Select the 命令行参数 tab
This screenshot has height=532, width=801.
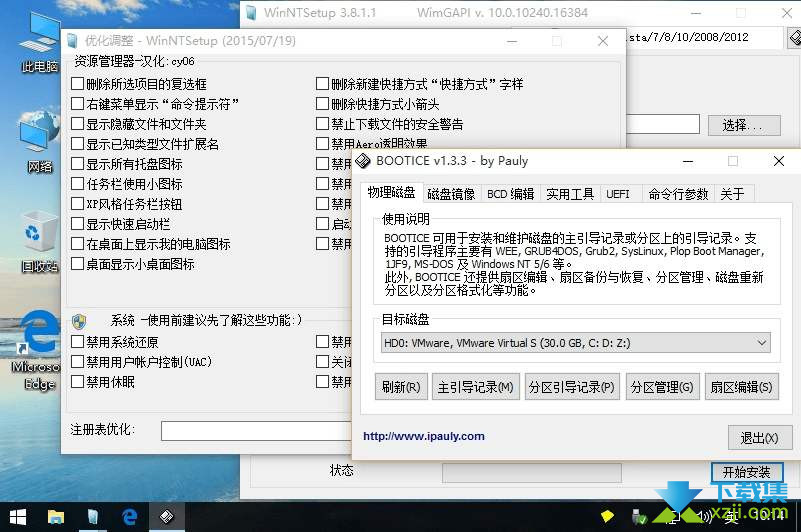[678, 194]
